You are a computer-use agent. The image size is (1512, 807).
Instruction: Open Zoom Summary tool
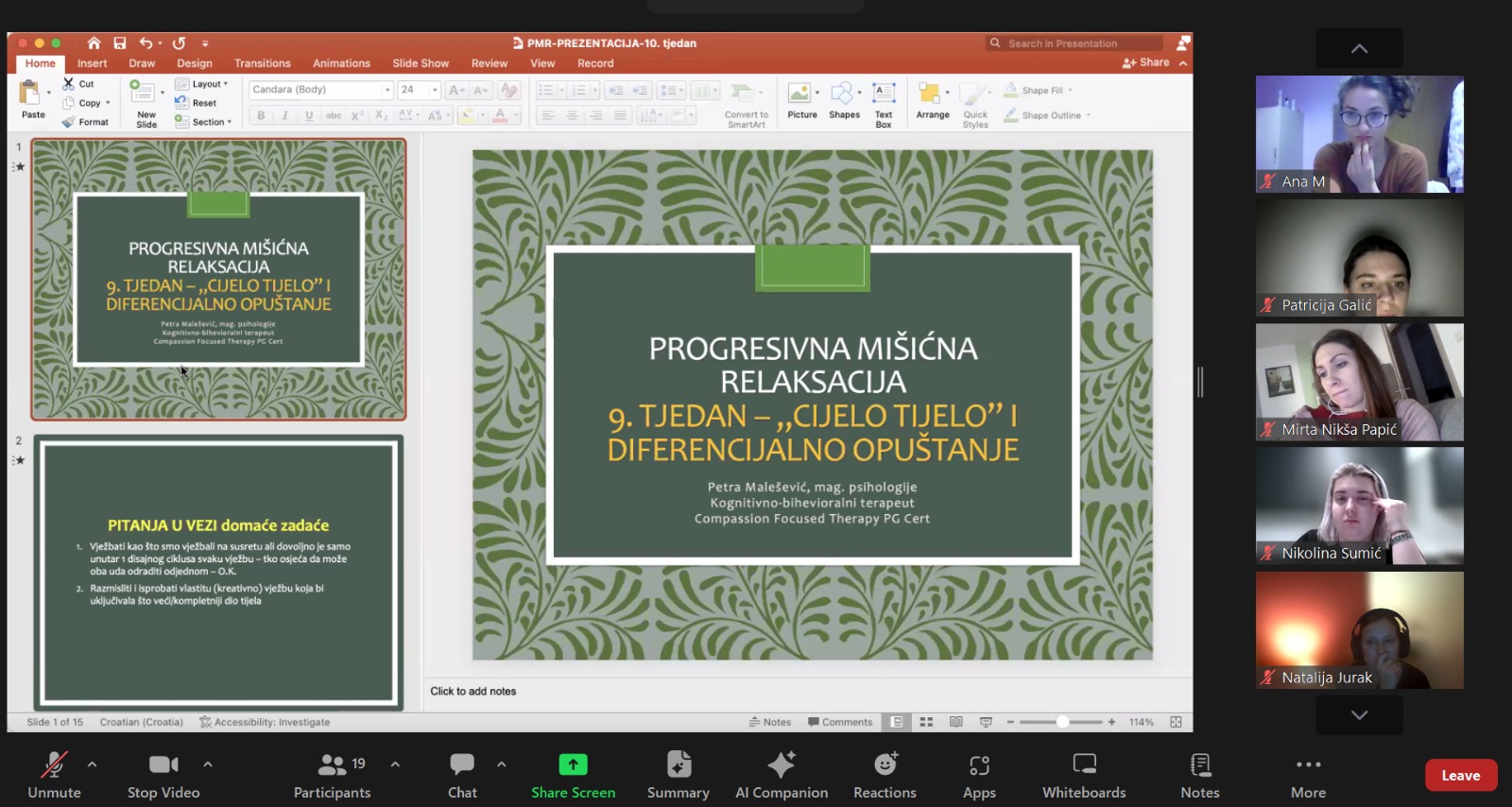679,776
